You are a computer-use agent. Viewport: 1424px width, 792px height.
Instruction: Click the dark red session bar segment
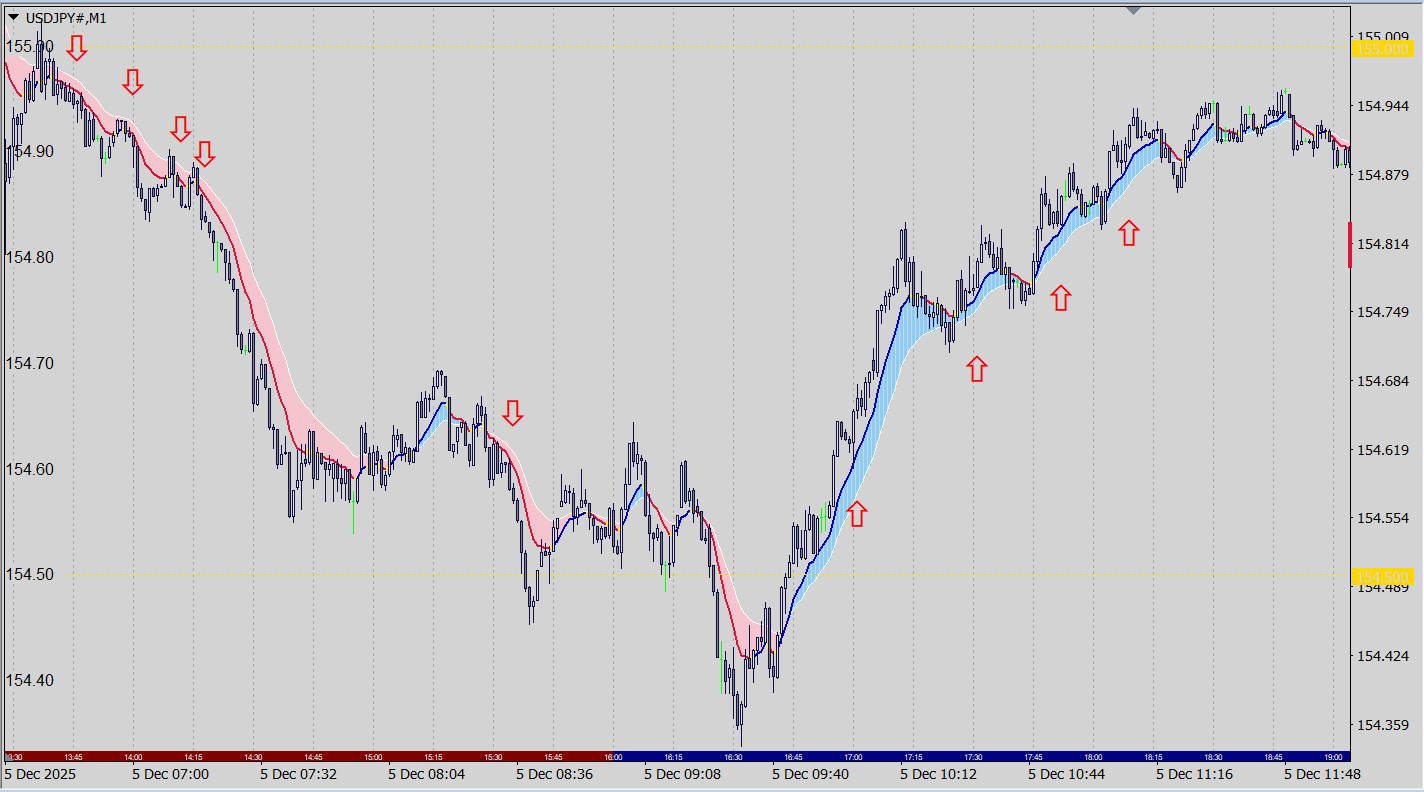300,757
